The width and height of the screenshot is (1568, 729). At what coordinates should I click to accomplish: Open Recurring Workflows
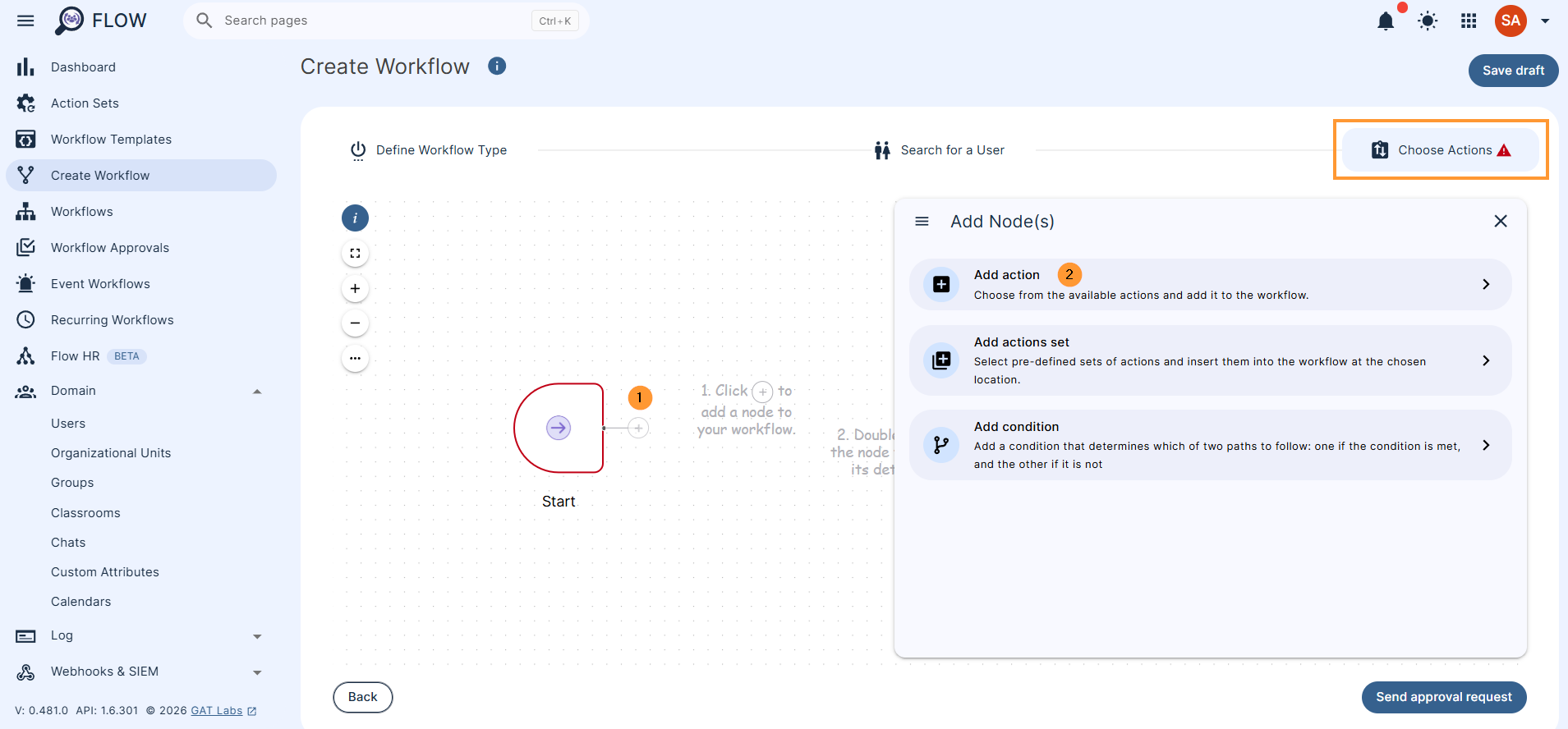point(141,320)
